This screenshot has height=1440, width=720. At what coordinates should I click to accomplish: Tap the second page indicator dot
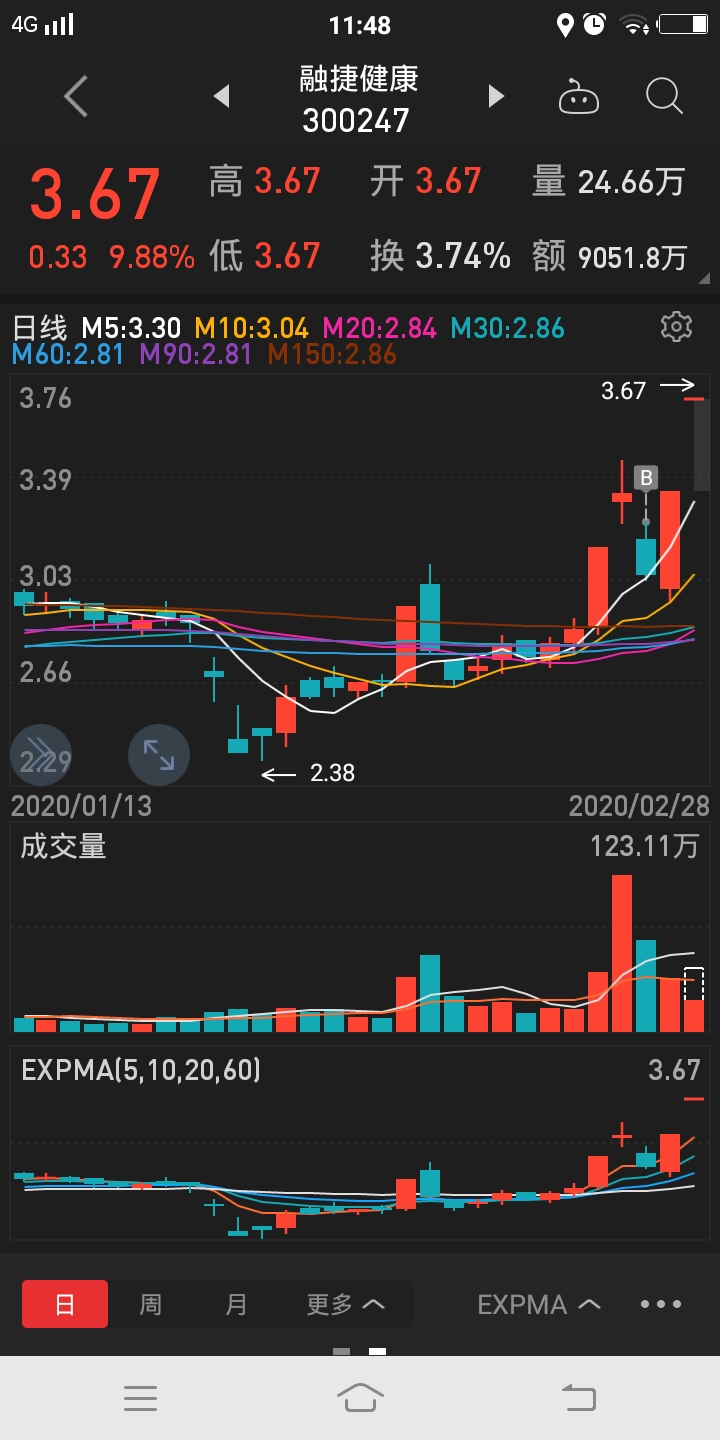[x=377, y=1351]
